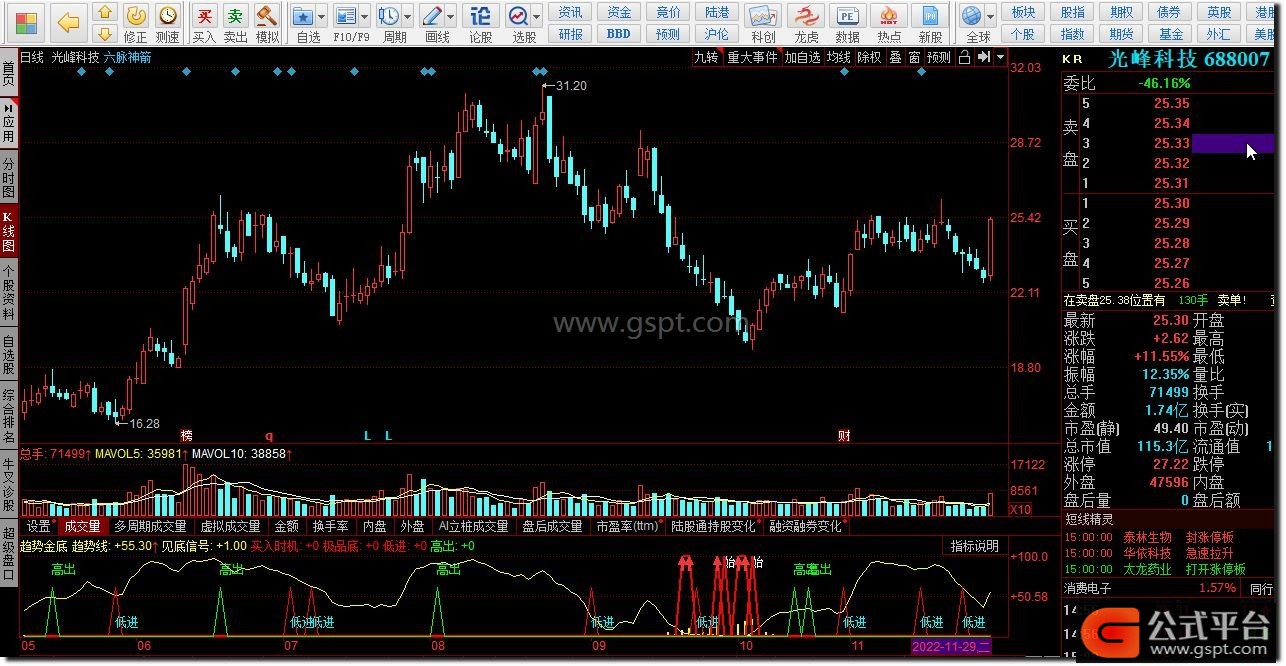Open the 热点 hot topics icon
1286x666 pixels.
889,23
